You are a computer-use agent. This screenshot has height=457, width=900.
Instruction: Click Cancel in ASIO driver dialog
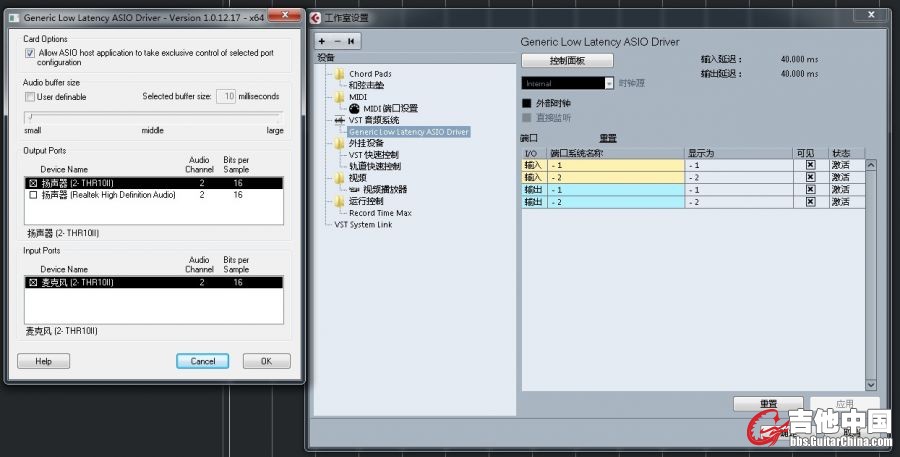[203, 361]
